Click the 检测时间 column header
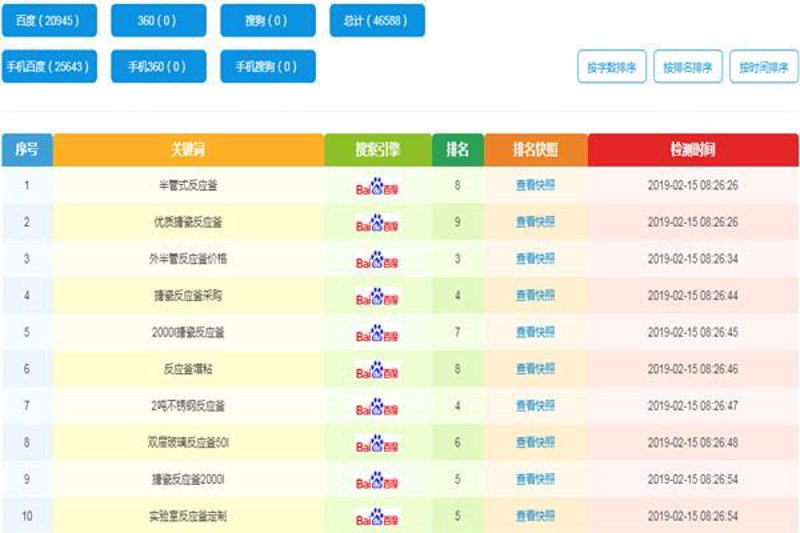This screenshot has height=533, width=800. pyautogui.click(x=693, y=150)
